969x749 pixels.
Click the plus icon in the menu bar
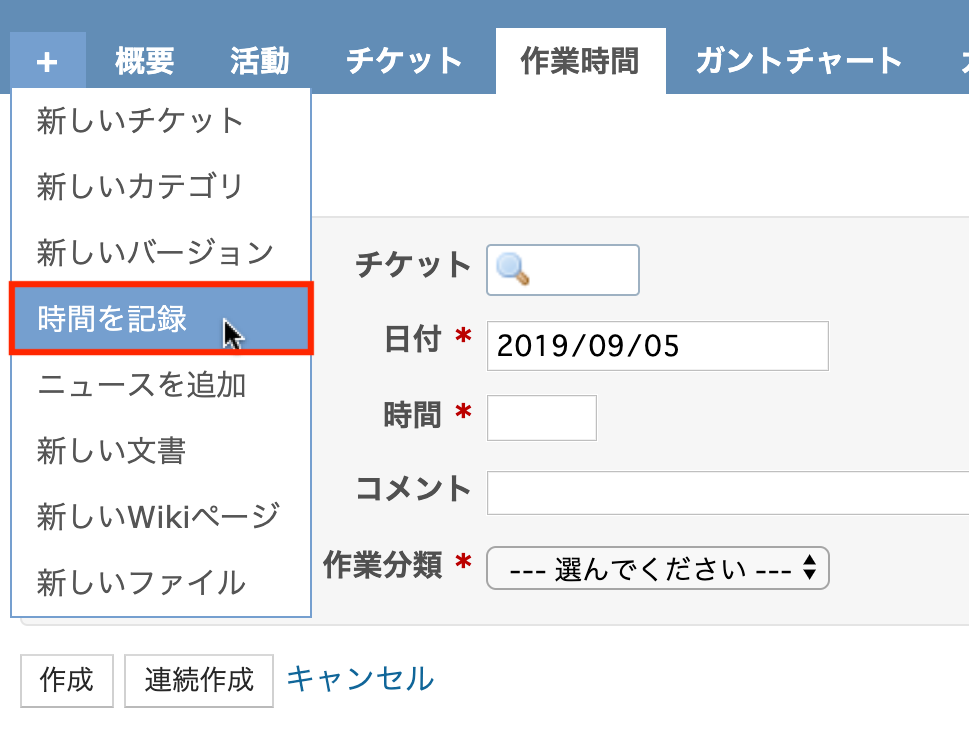click(x=48, y=61)
